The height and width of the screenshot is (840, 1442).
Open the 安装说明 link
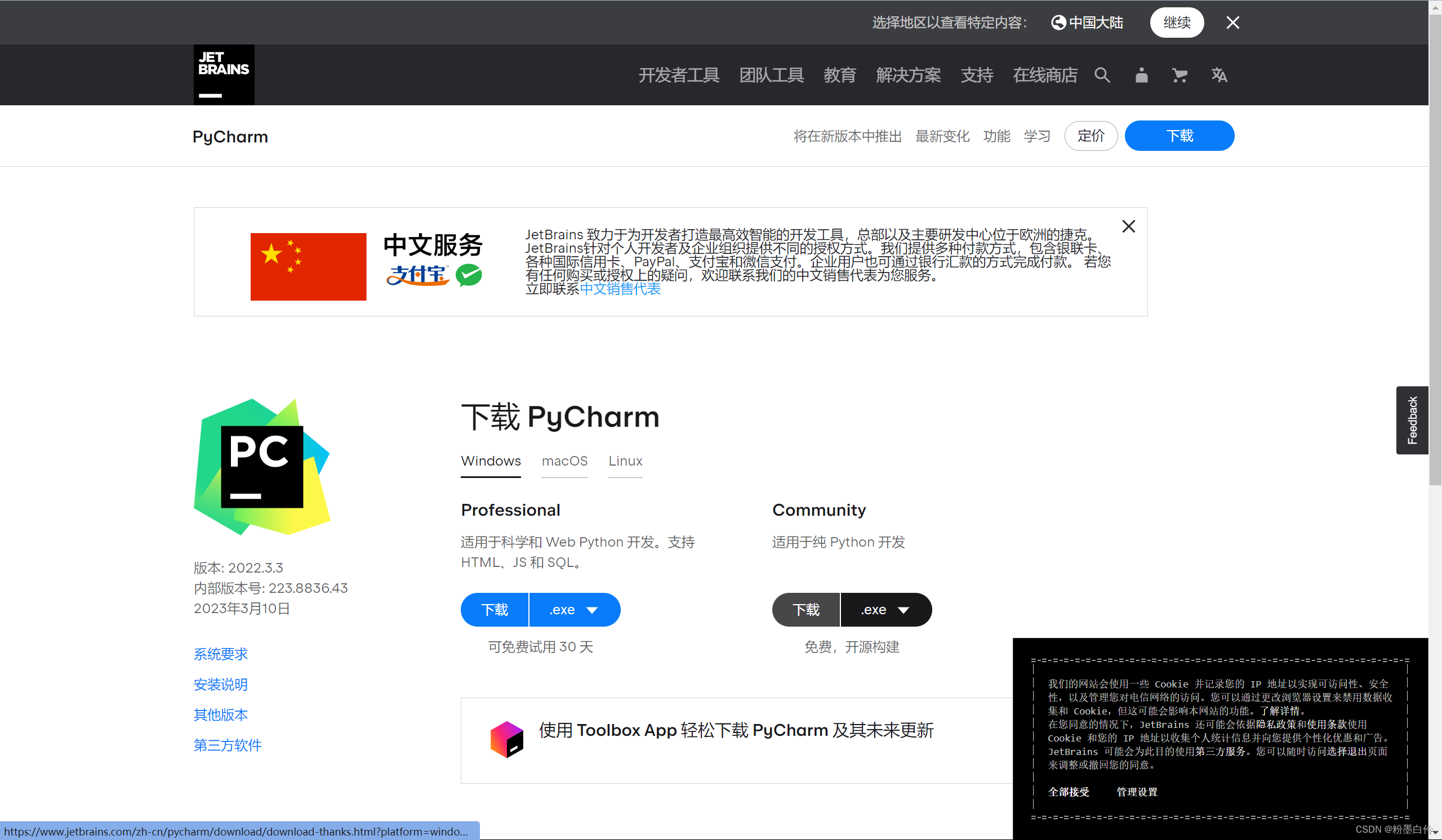220,685
